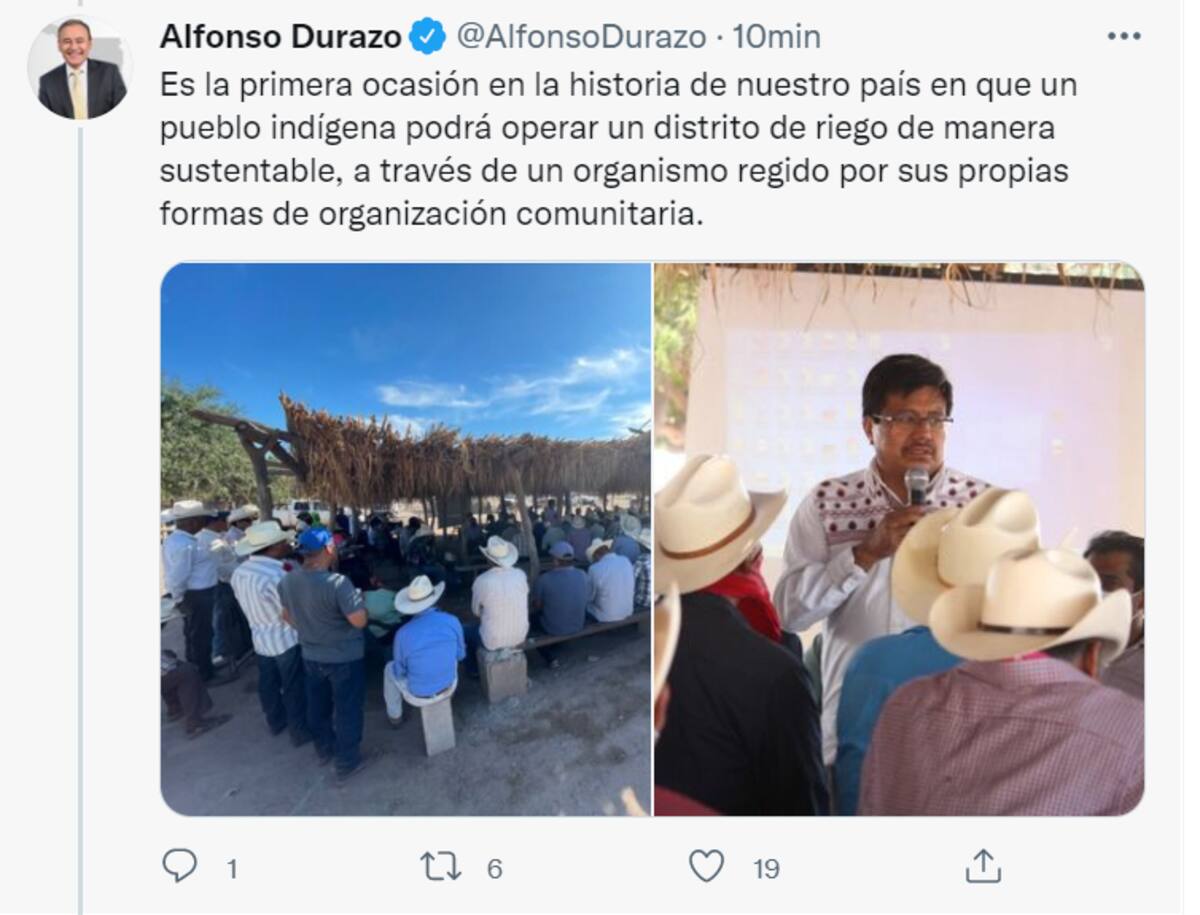1200x915 pixels.
Task: Visit the @AlfonsoDurazo handle link
Action: tap(581, 37)
